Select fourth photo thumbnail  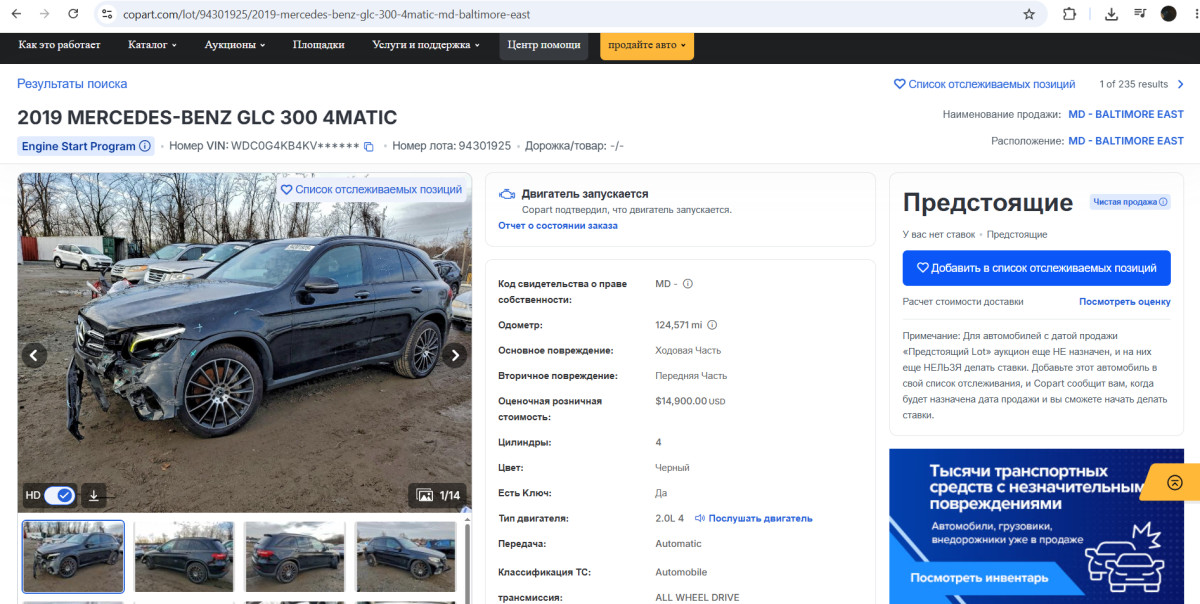[x=405, y=556]
